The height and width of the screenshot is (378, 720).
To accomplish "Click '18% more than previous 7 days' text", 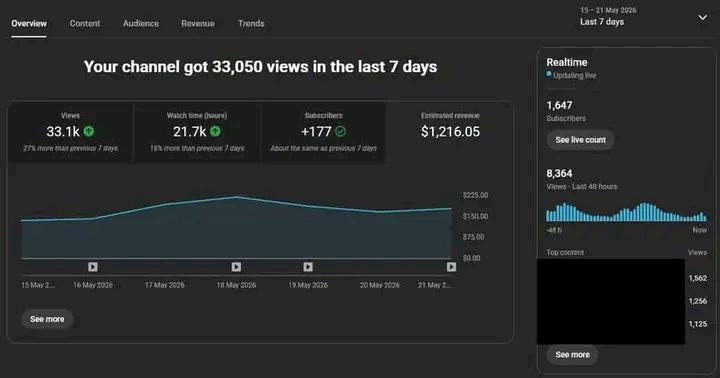I will coord(197,148).
